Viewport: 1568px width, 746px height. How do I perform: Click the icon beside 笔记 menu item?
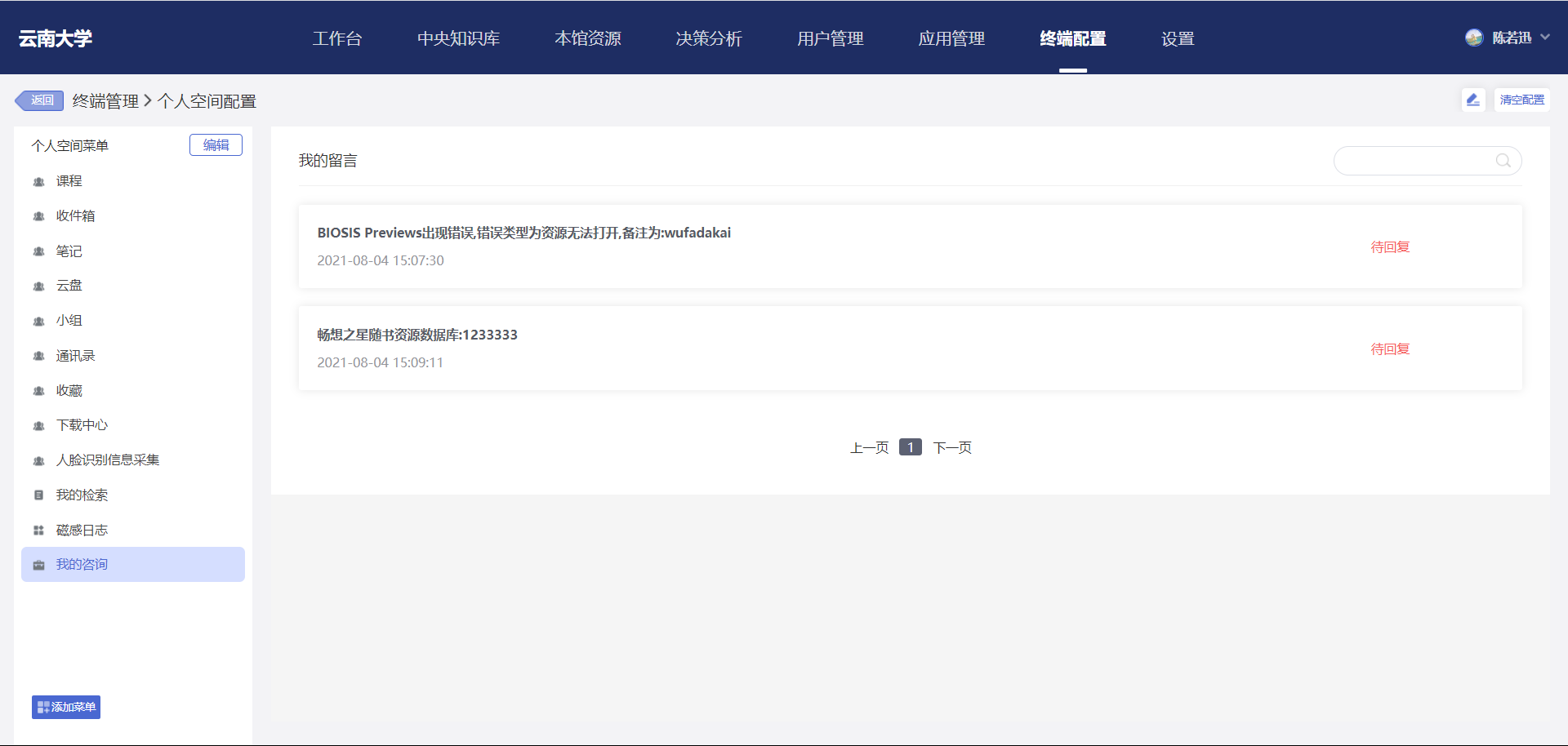[38, 251]
